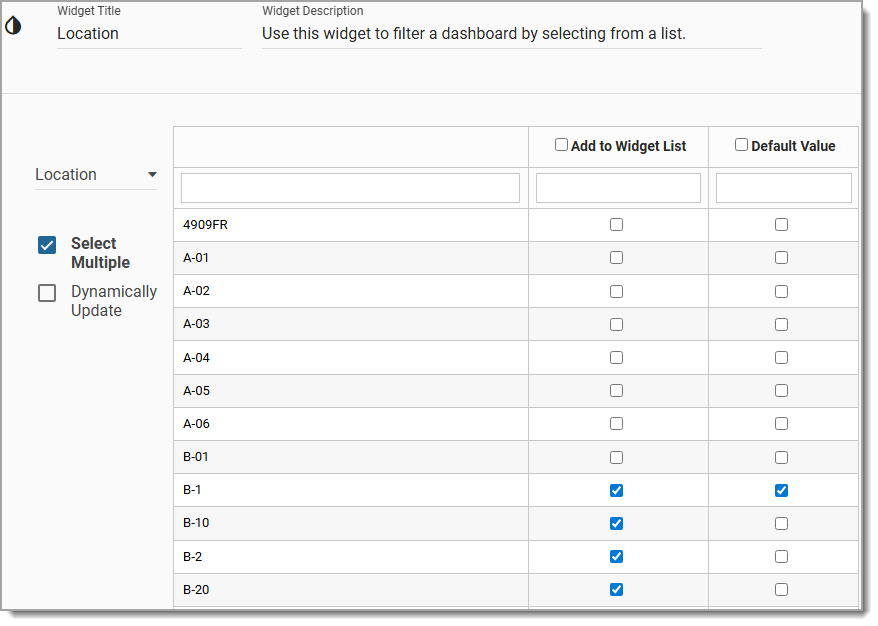This screenshot has width=878, height=626.
Task: Enable Dynamically Update
Action: [x=45, y=292]
